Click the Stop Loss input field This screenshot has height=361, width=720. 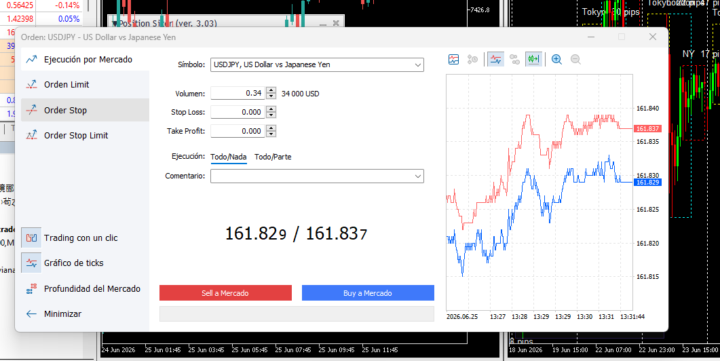(x=237, y=112)
